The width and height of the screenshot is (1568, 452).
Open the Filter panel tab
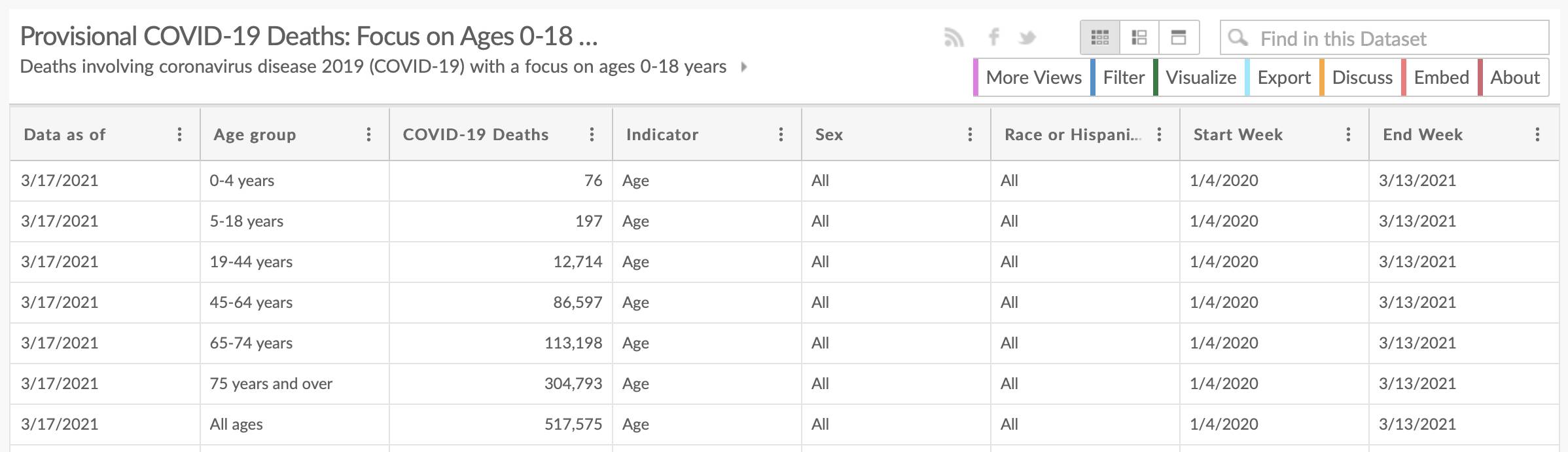tap(1122, 77)
